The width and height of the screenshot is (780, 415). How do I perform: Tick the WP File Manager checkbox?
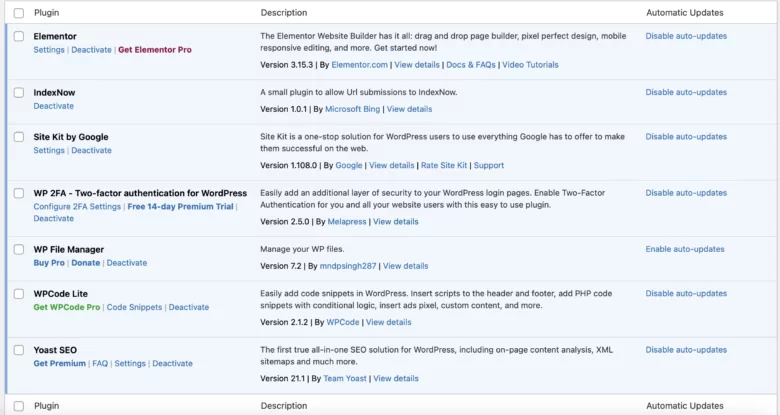tap(19, 249)
